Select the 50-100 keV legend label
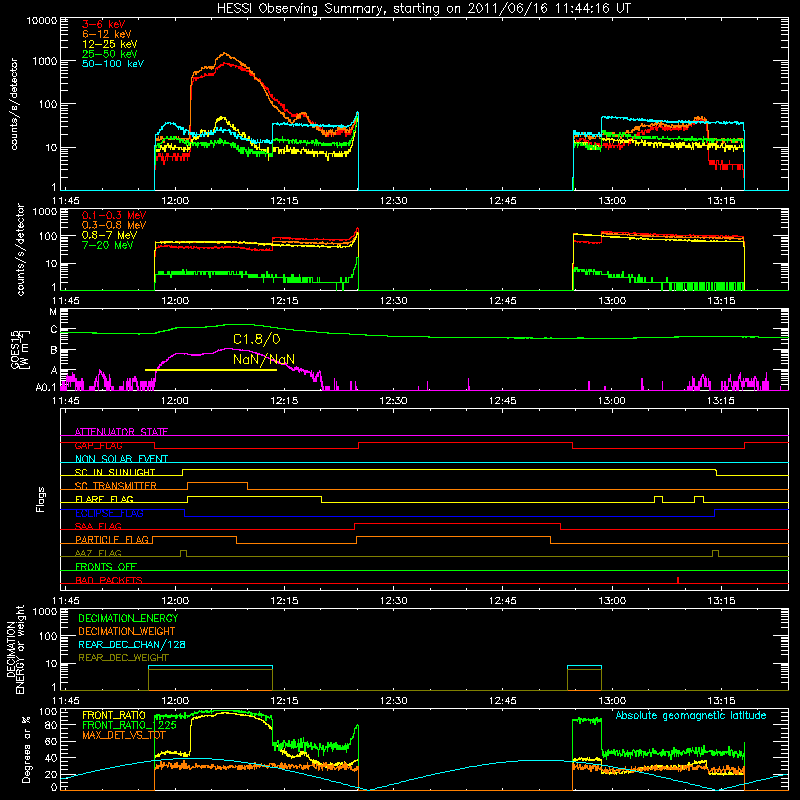 pyautogui.click(x=113, y=64)
